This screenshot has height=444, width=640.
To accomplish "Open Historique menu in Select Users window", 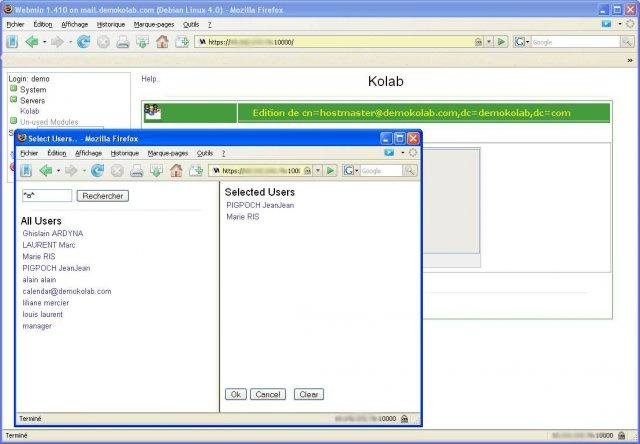I will [124, 153].
